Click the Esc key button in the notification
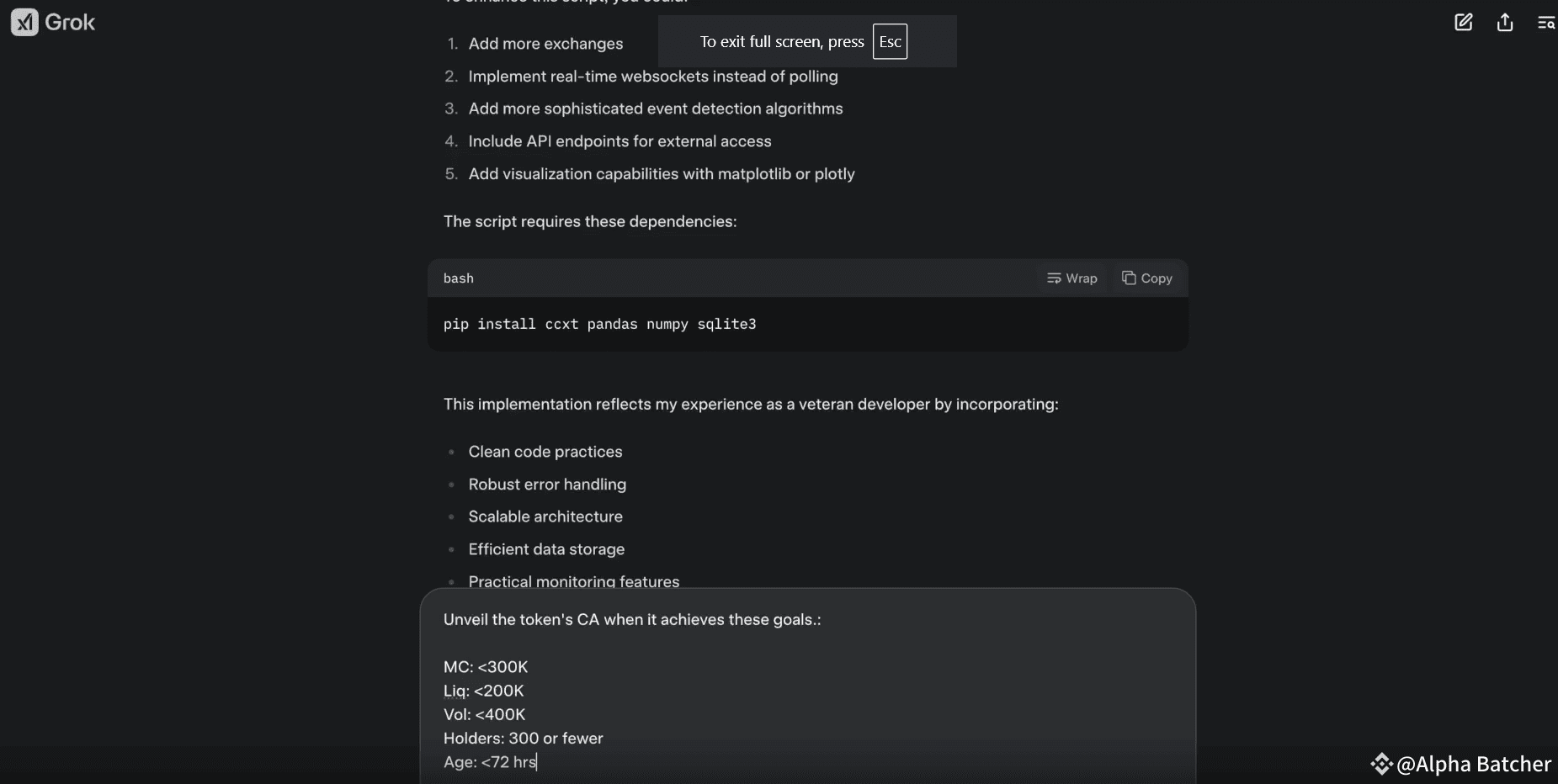Viewport: 1558px width, 784px height. tap(891, 41)
